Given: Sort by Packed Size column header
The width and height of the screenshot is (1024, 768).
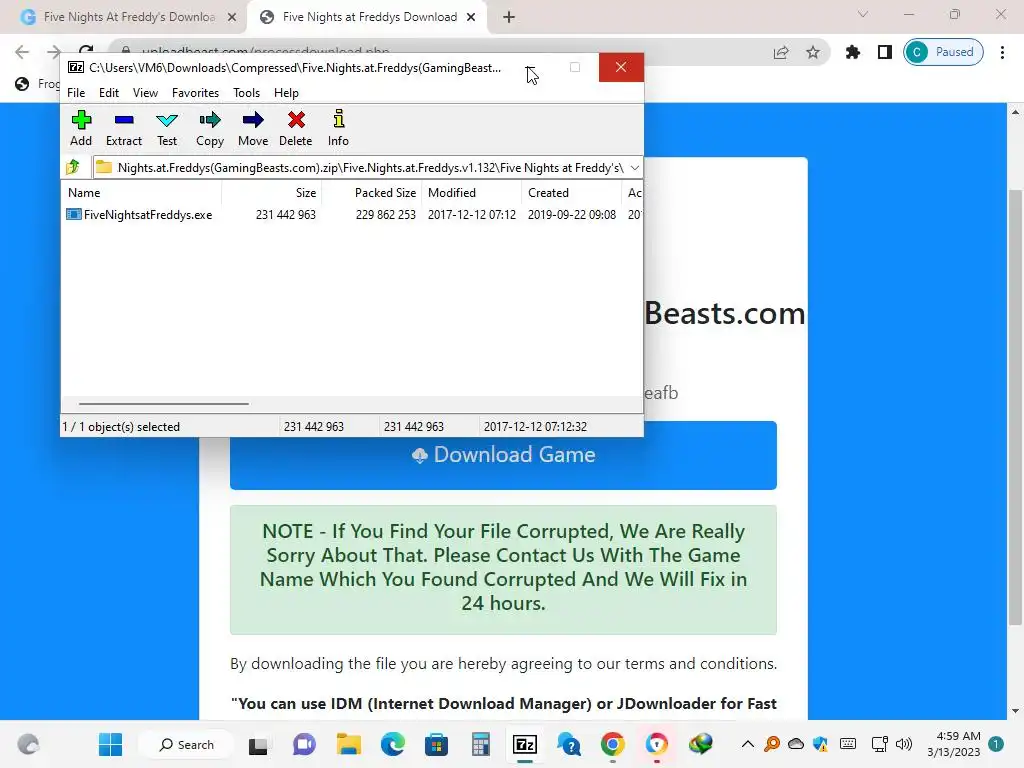Looking at the screenshot, I should (372, 193).
